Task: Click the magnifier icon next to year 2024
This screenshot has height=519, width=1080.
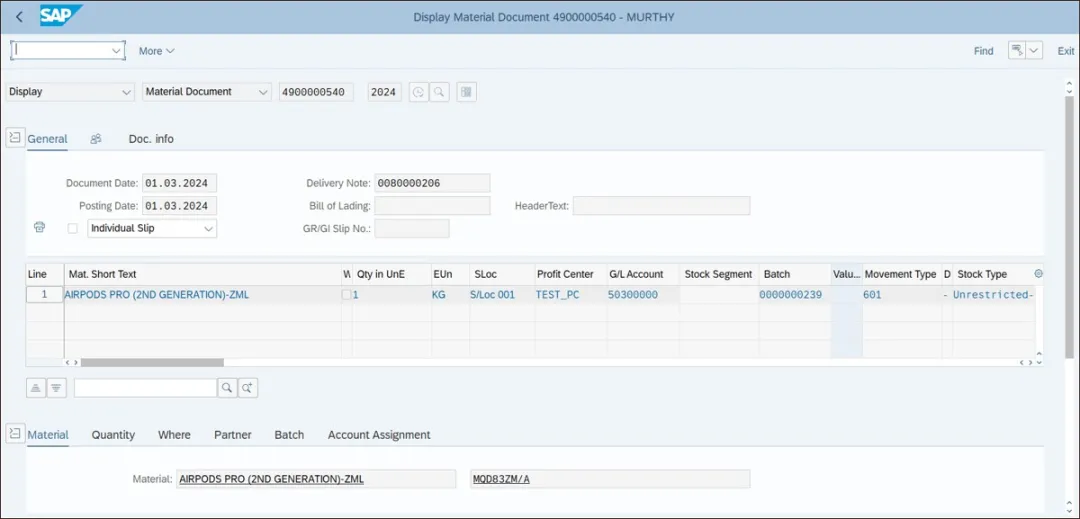Action: (439, 92)
